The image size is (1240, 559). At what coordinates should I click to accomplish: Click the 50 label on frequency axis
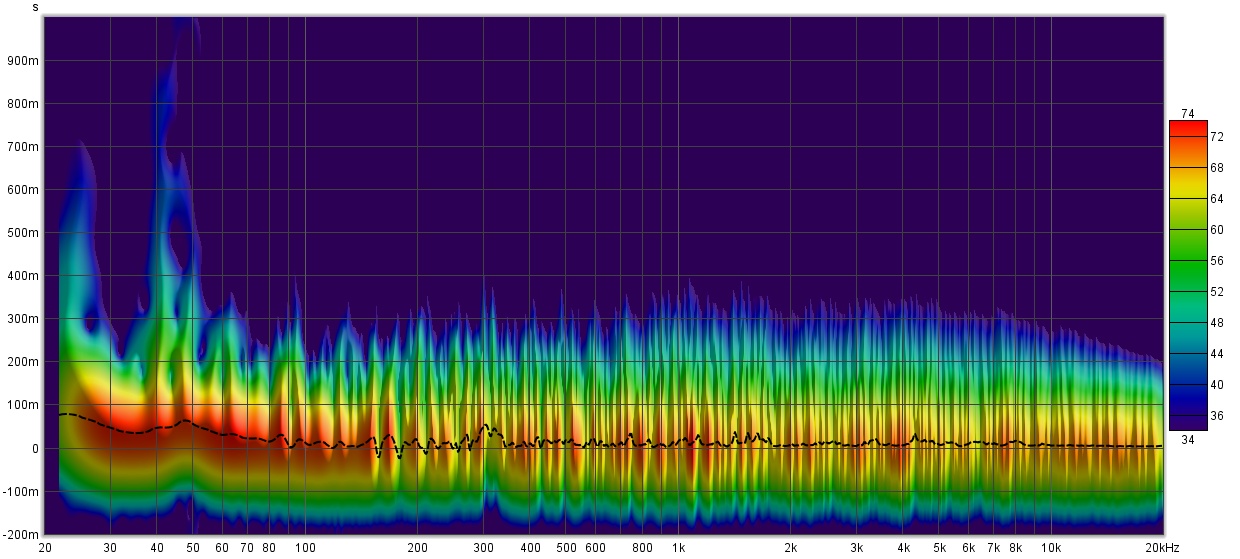pyautogui.click(x=193, y=548)
